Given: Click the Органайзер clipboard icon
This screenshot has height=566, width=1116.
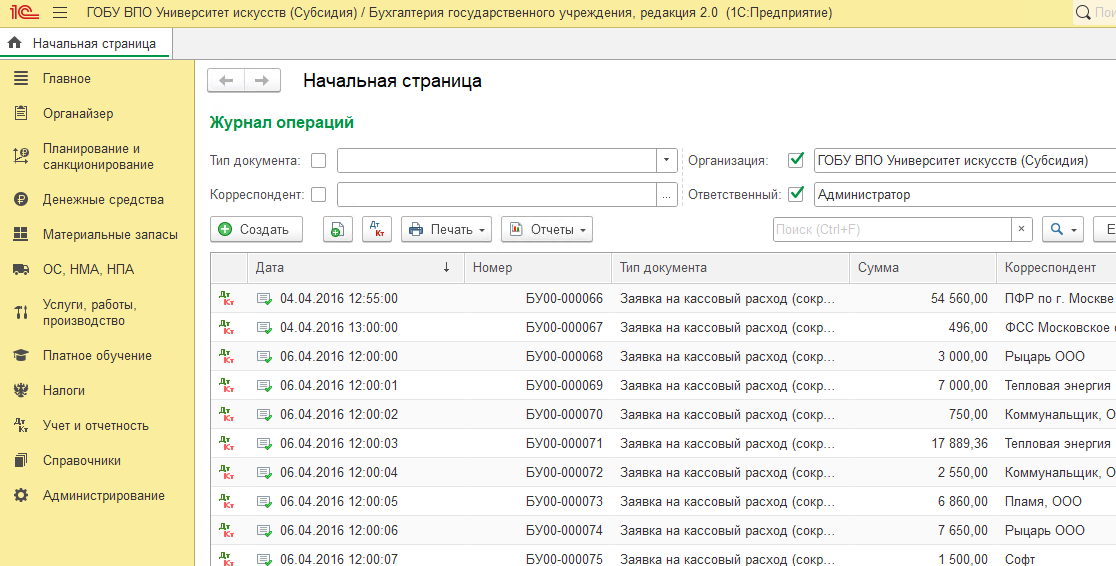Looking at the screenshot, I should click(21, 113).
